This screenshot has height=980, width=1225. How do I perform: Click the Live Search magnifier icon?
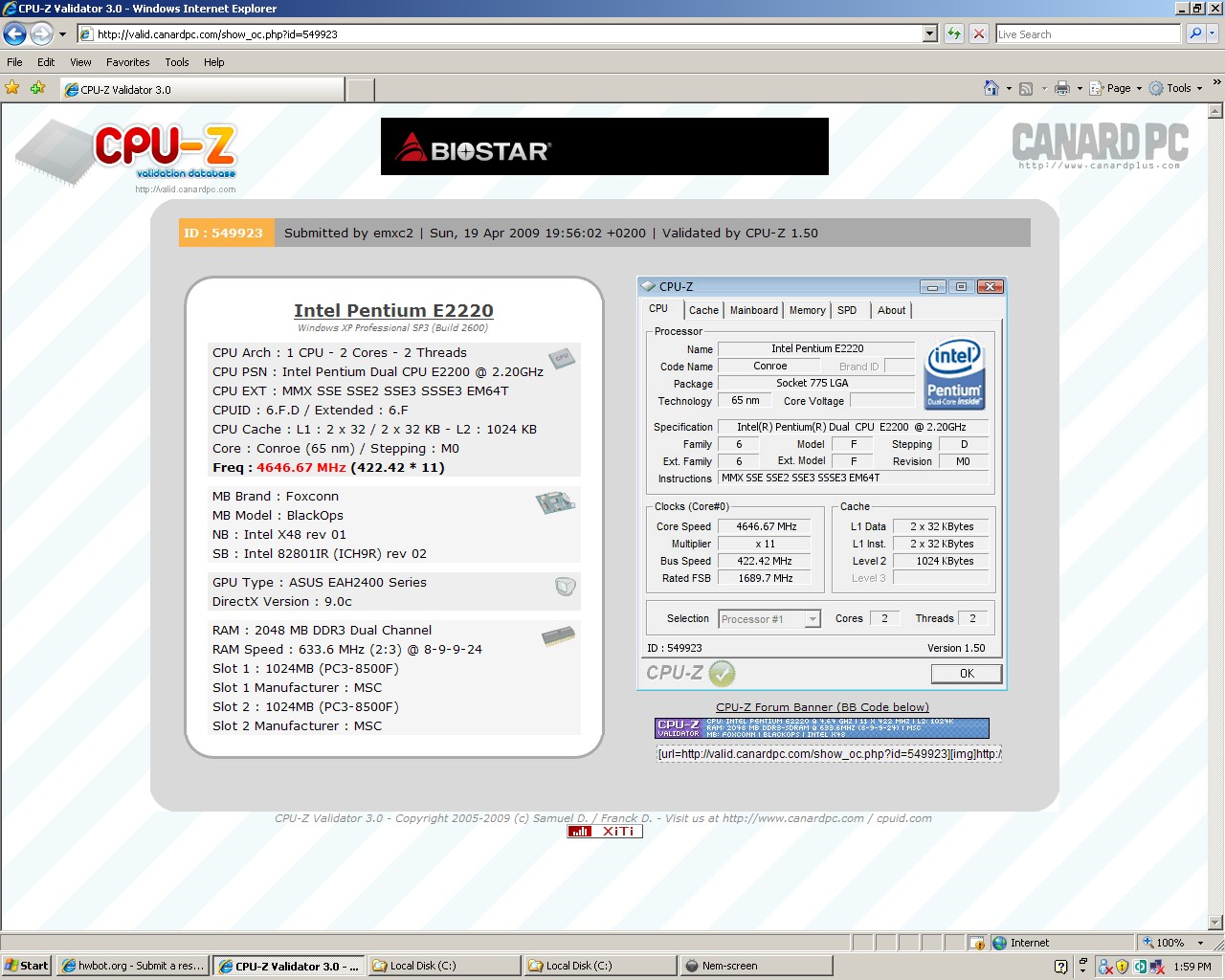click(1194, 33)
